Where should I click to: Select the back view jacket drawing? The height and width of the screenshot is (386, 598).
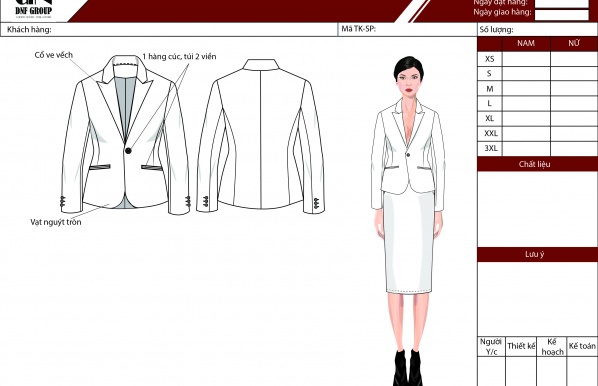[x=261, y=136]
